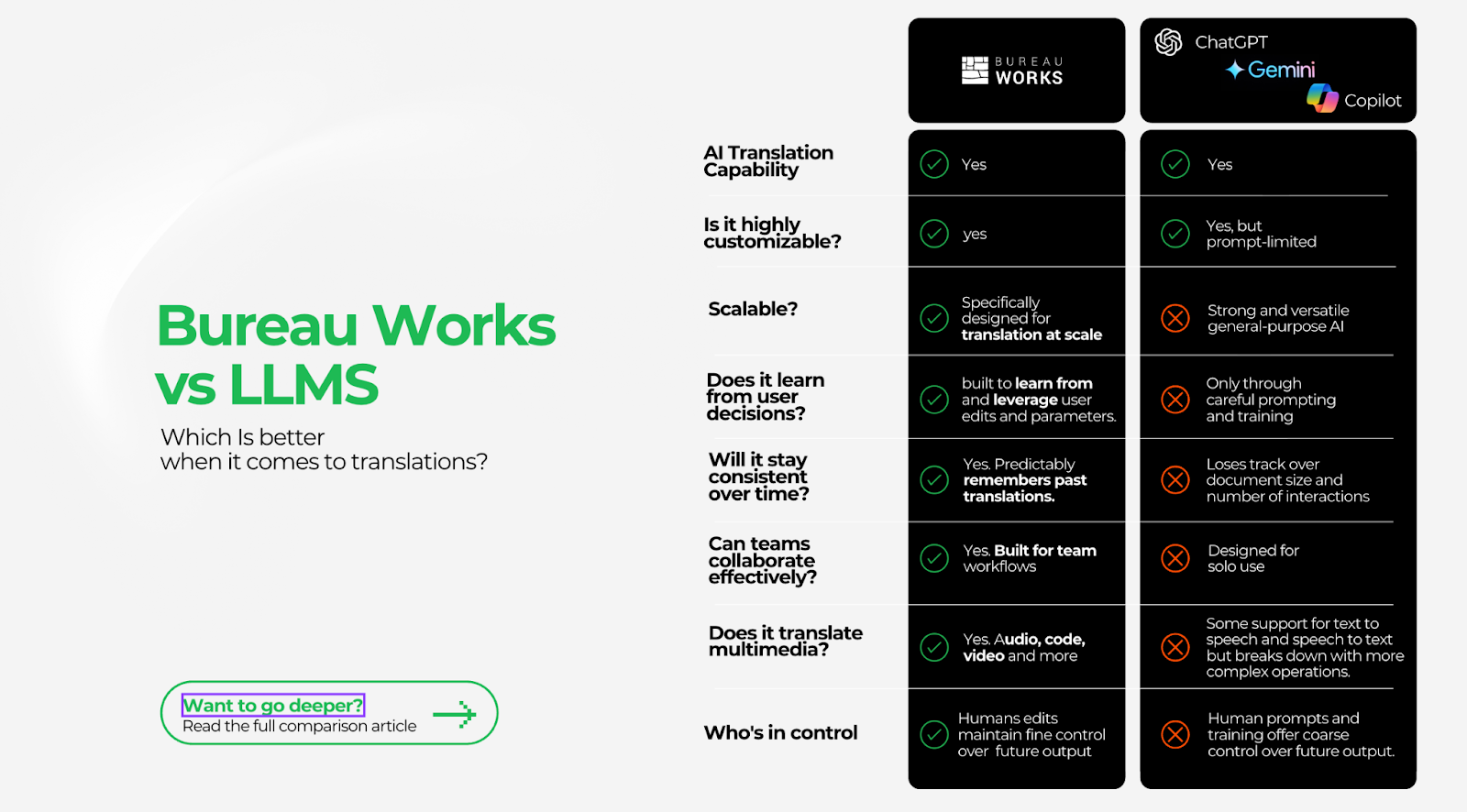Click the 'Want to go deeper?' link
This screenshot has width=1467, height=812.
point(273,705)
